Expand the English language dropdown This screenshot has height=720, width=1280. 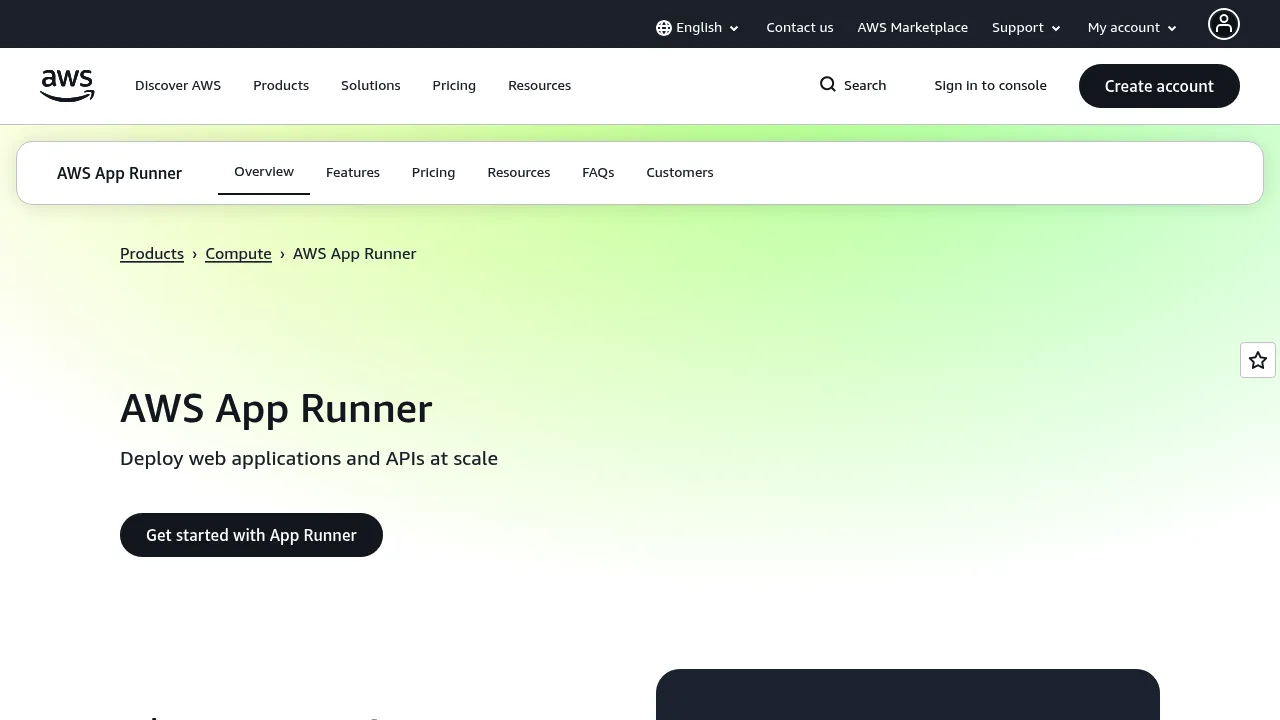(x=698, y=28)
